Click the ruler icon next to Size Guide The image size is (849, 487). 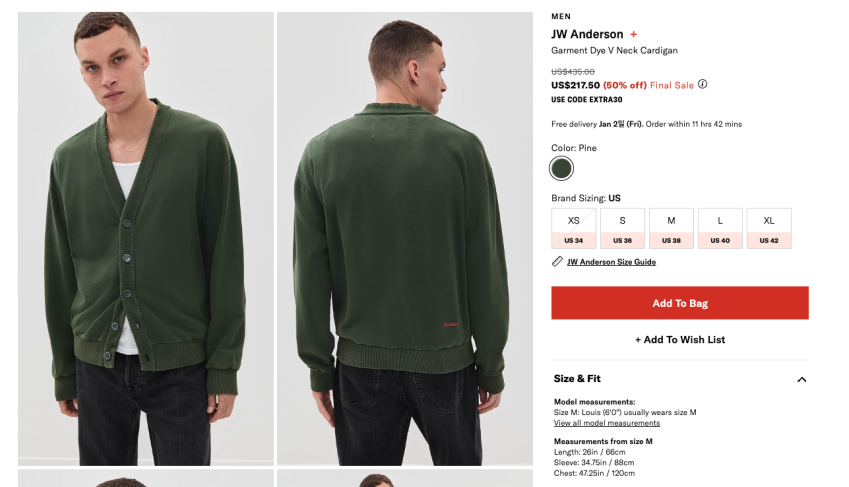click(x=557, y=262)
